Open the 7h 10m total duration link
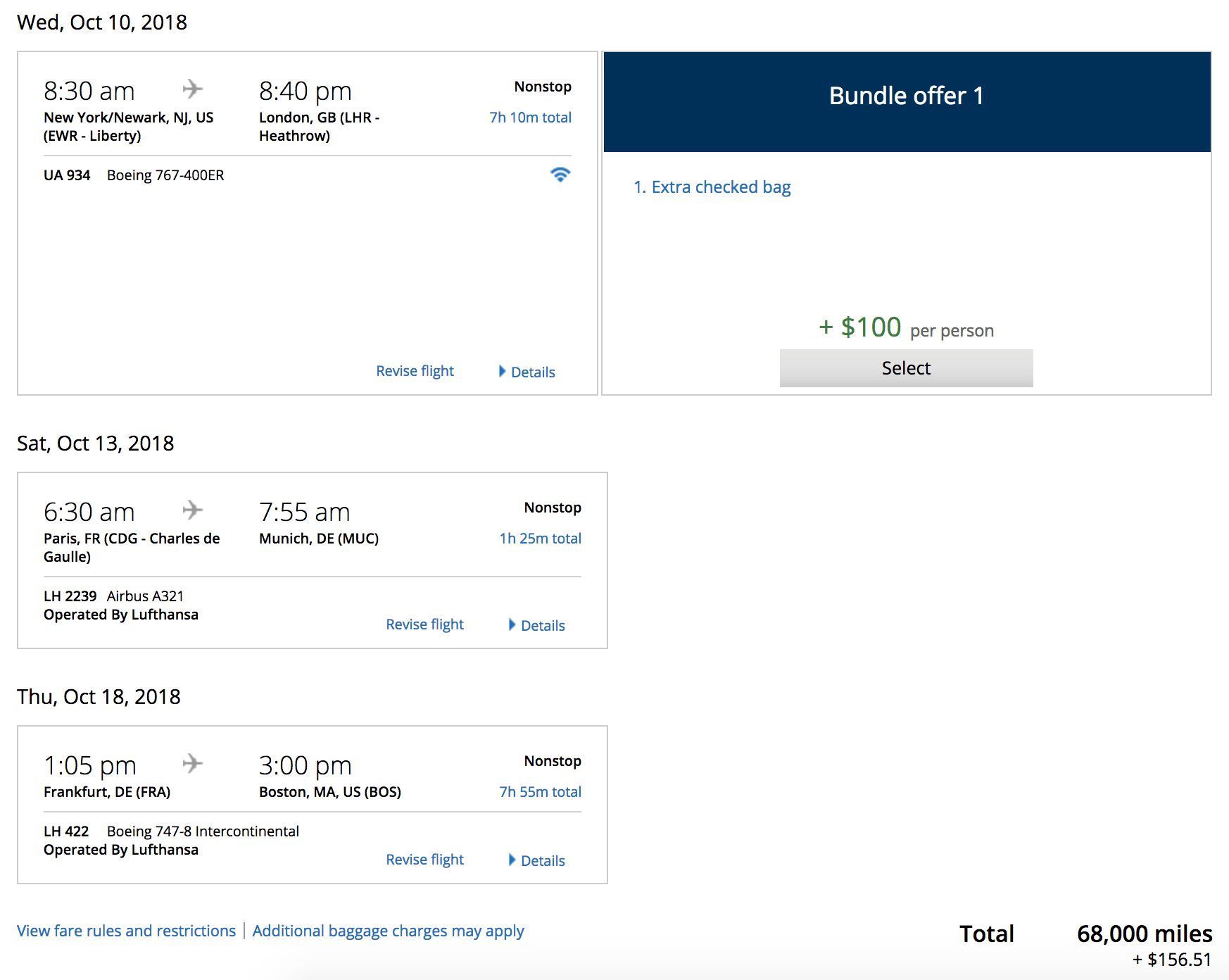 click(x=530, y=118)
